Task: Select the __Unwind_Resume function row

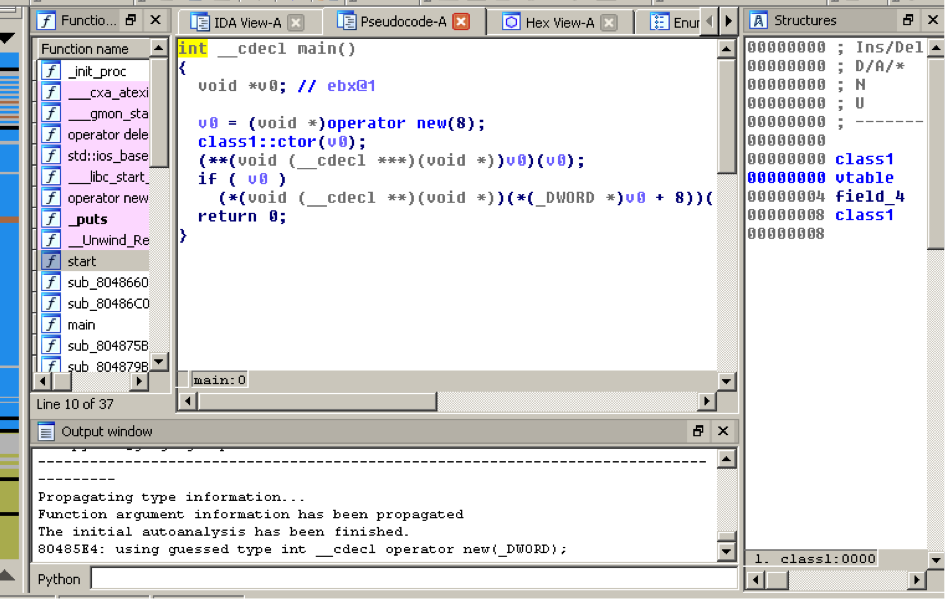Action: pyautogui.click(x=93, y=240)
